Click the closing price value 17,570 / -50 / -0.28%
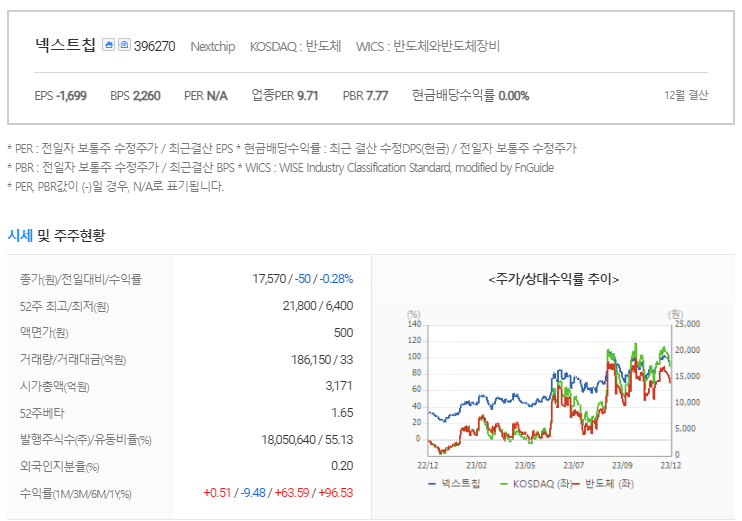Viewport: 742px width, 521px height. pos(302,279)
